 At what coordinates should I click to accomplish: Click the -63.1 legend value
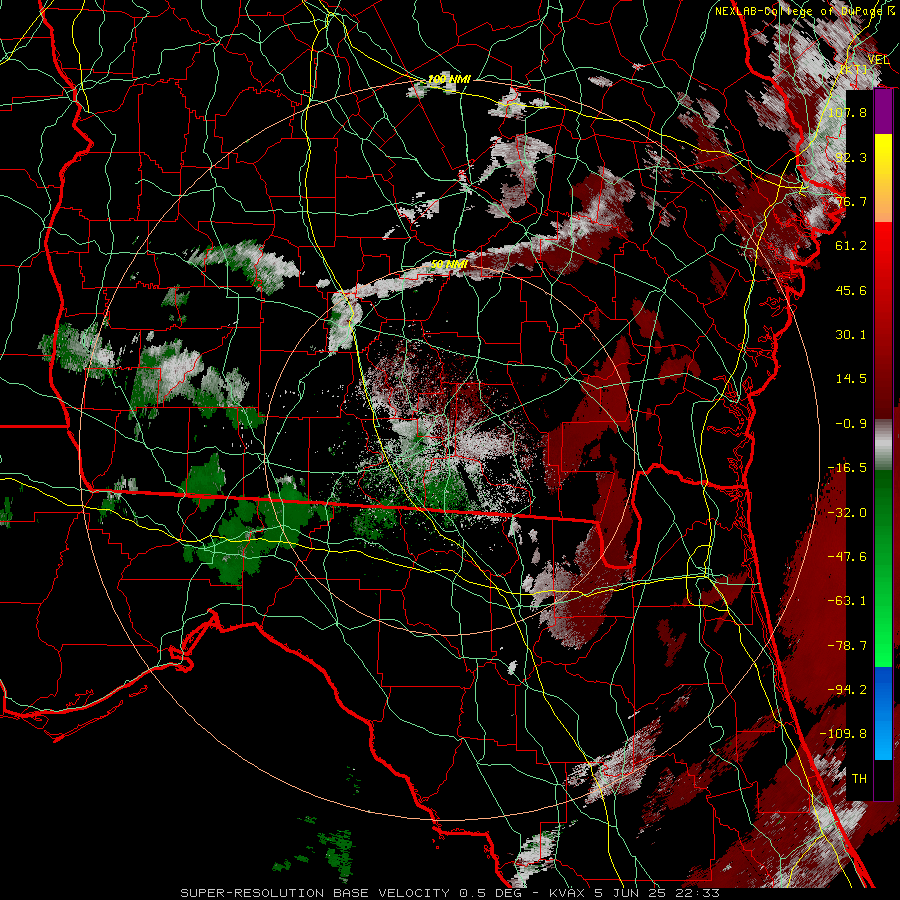click(847, 601)
